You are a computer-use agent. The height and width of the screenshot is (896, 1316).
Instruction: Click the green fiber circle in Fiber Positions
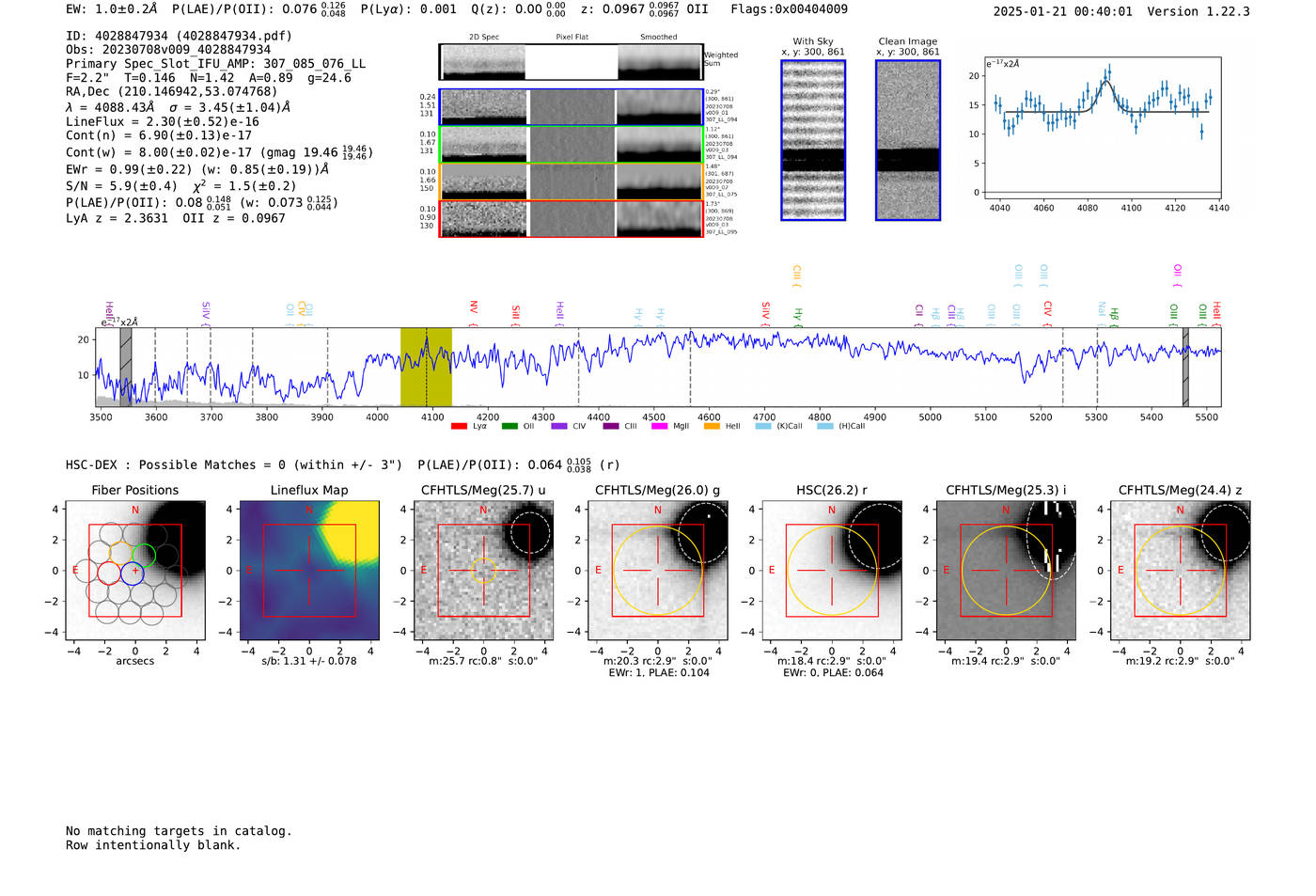[x=144, y=554]
